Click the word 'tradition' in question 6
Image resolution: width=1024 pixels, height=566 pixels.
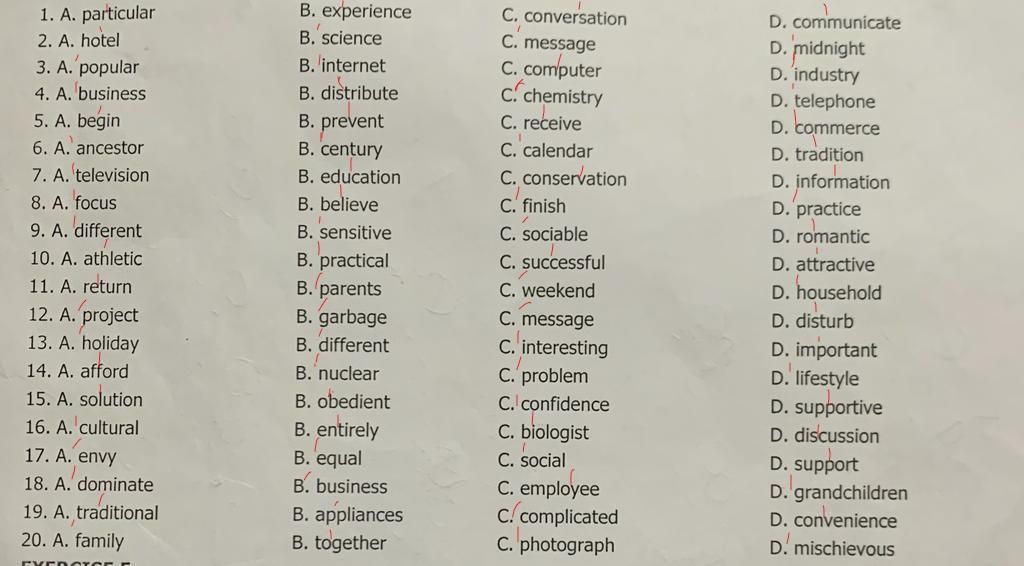click(829, 155)
